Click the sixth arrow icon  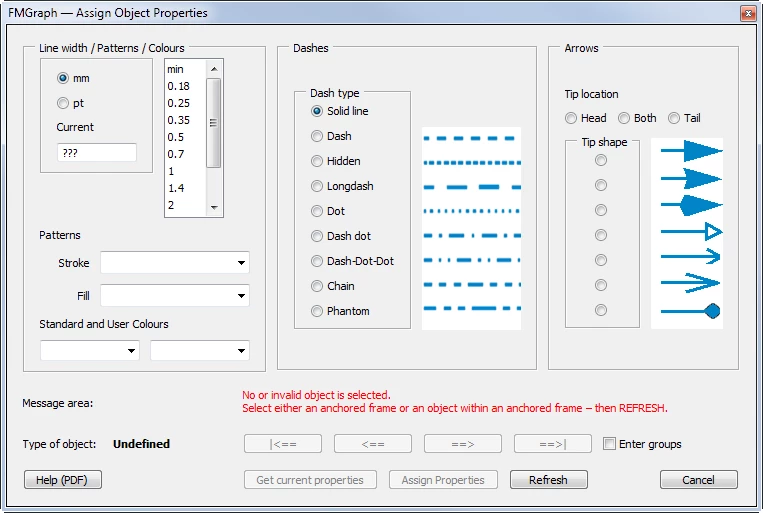[690, 283]
